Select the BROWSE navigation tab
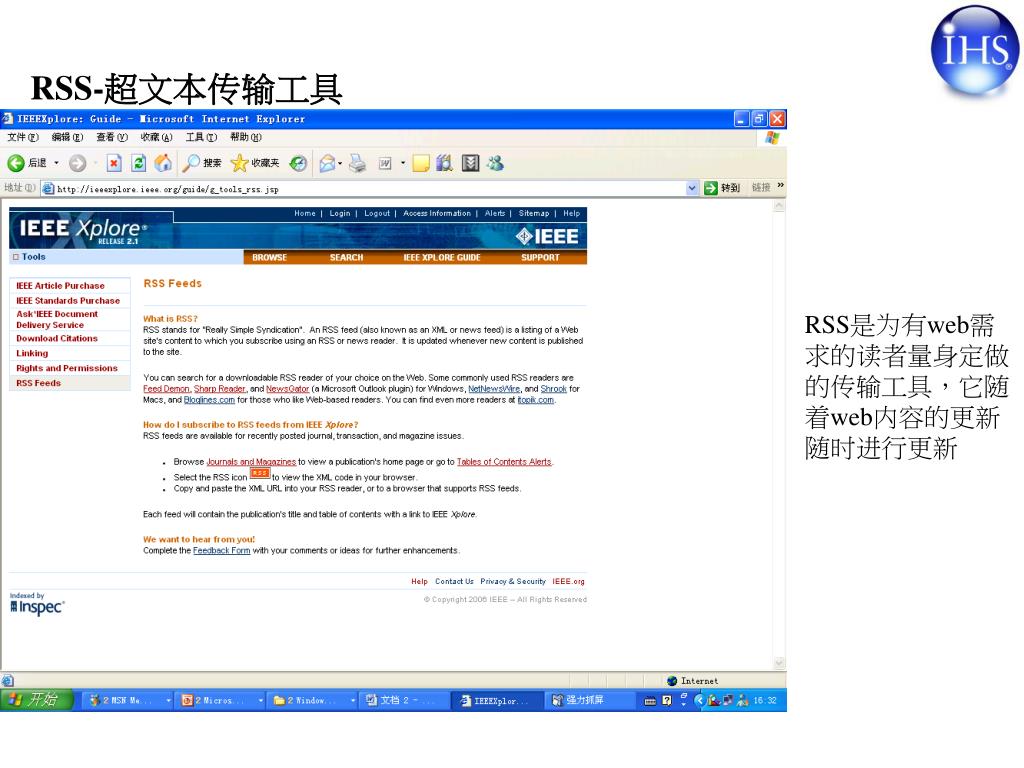 (x=270, y=257)
